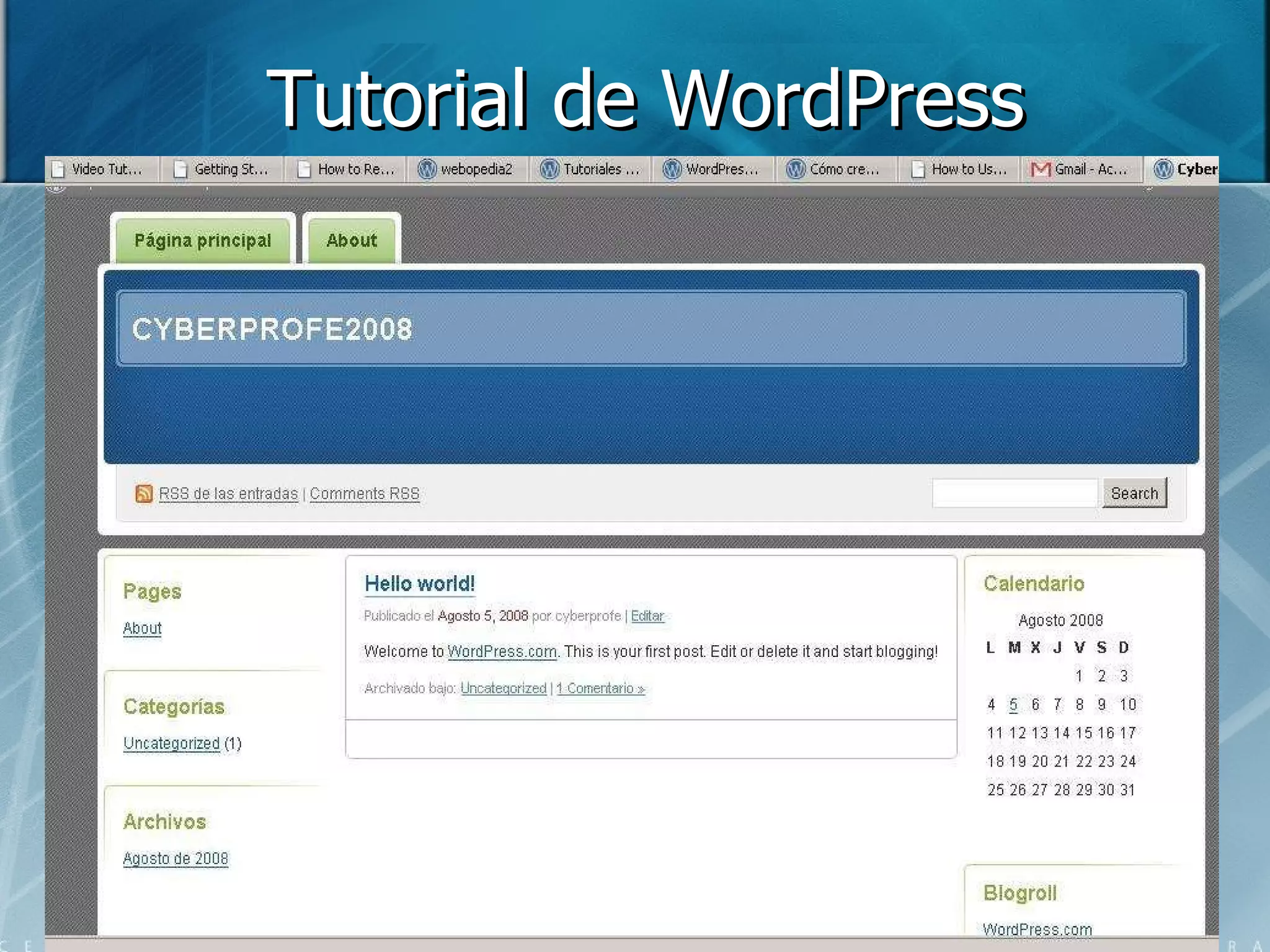1270x952 pixels.
Task: Click calendar day 15
Action: click(1083, 733)
